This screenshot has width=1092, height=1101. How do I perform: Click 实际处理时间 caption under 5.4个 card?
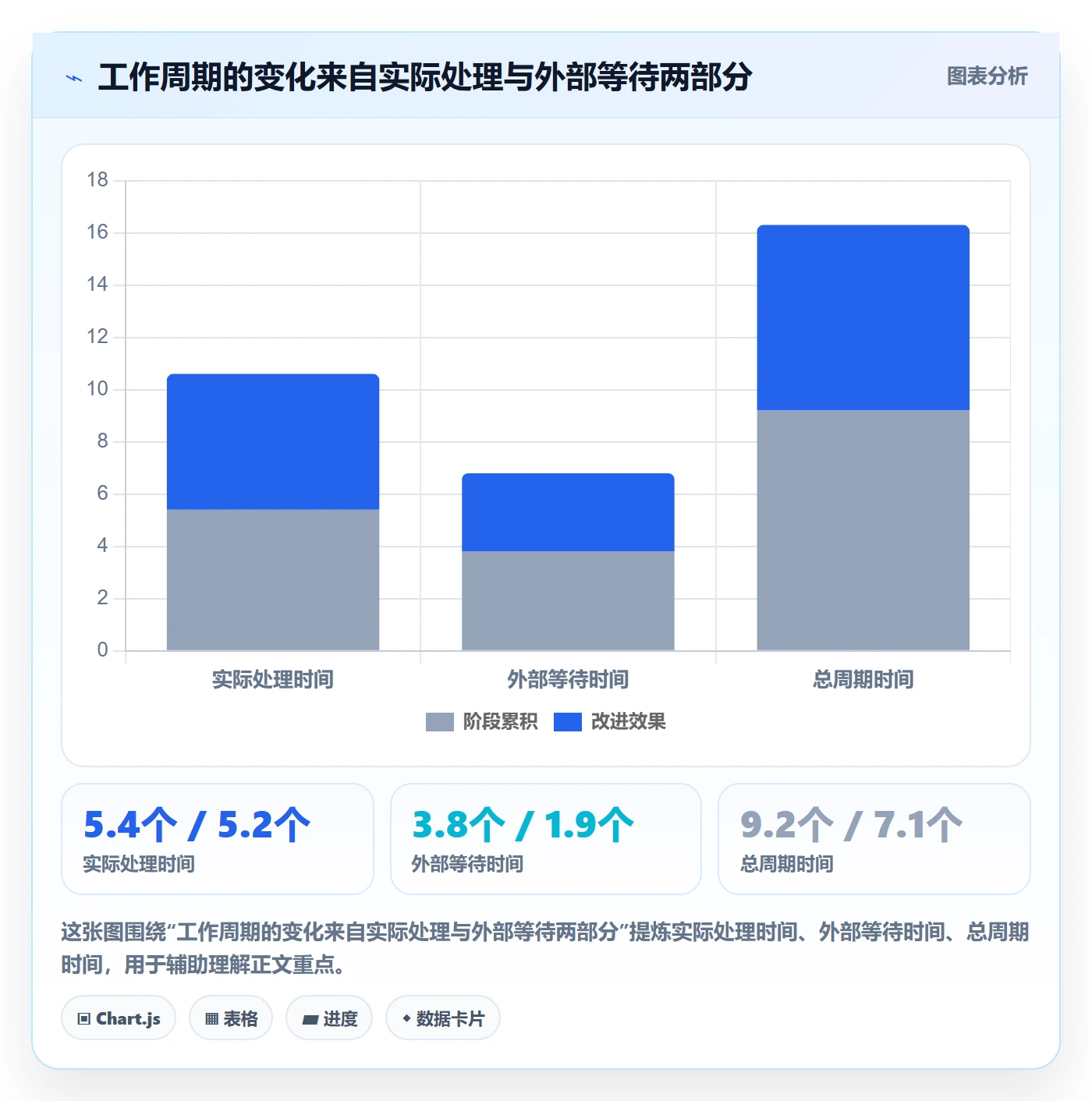(139, 864)
